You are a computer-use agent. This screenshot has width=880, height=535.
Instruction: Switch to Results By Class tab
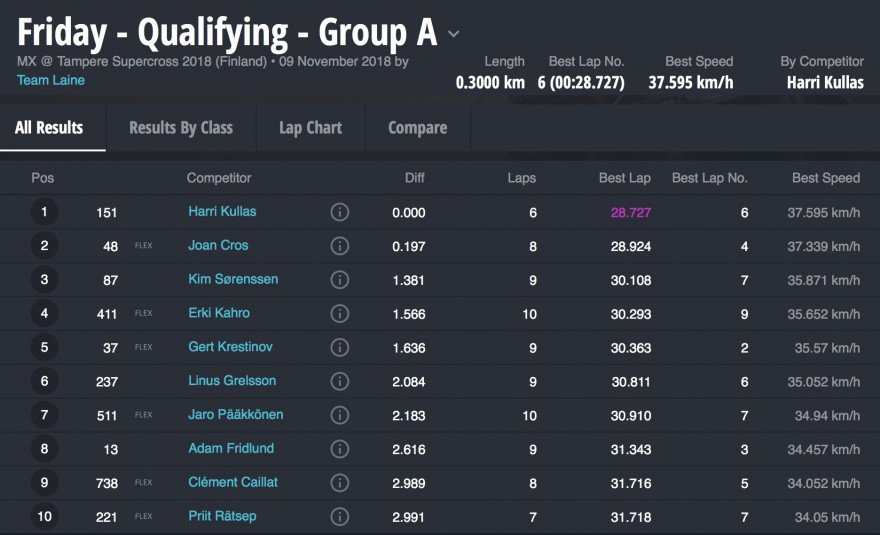181,128
